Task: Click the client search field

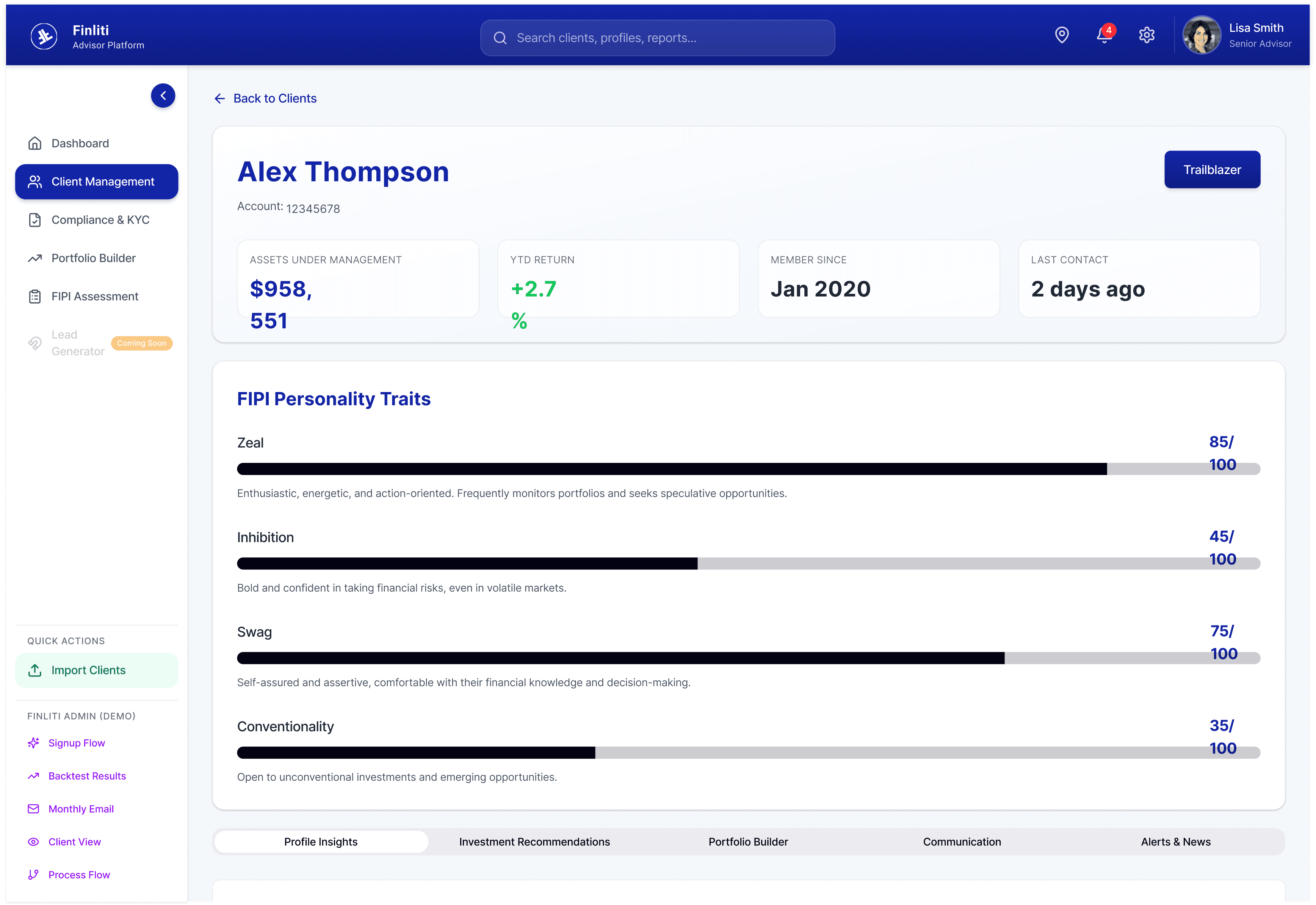Action: (657, 38)
